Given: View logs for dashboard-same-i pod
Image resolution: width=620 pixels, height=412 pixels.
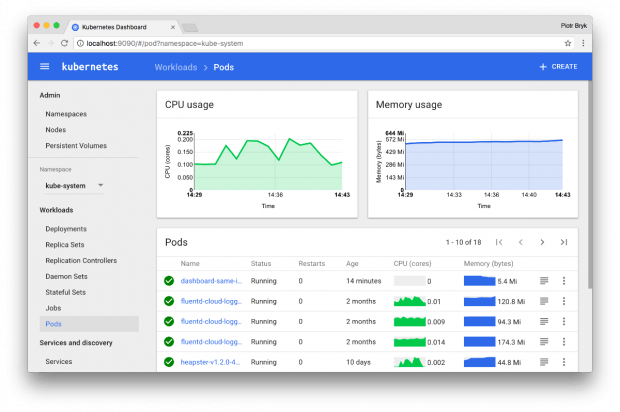Looking at the screenshot, I should click(x=544, y=281).
